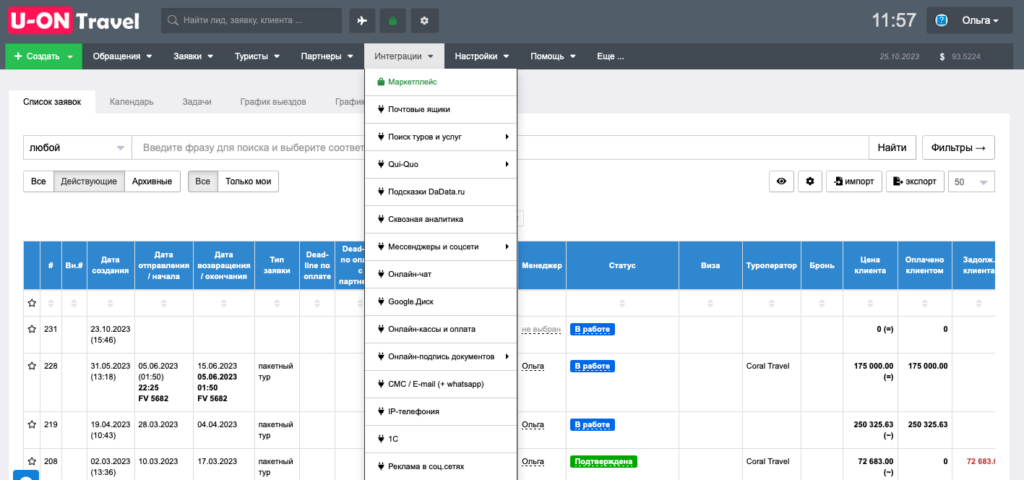Click the help icon beside Ольга
The height and width of the screenshot is (480, 1024).
pyautogui.click(x=941, y=20)
